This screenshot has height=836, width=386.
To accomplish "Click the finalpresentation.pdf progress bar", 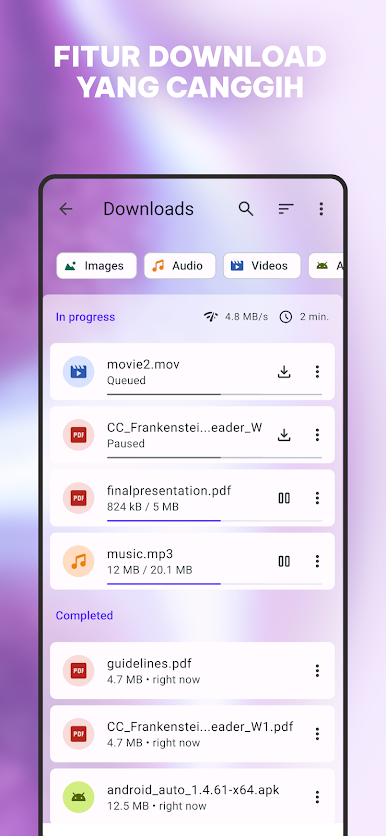I will click(214, 520).
